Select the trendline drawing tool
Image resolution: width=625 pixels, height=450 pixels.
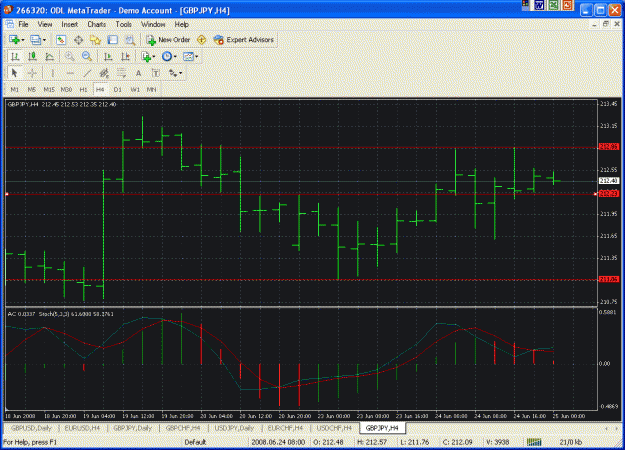pos(87,73)
